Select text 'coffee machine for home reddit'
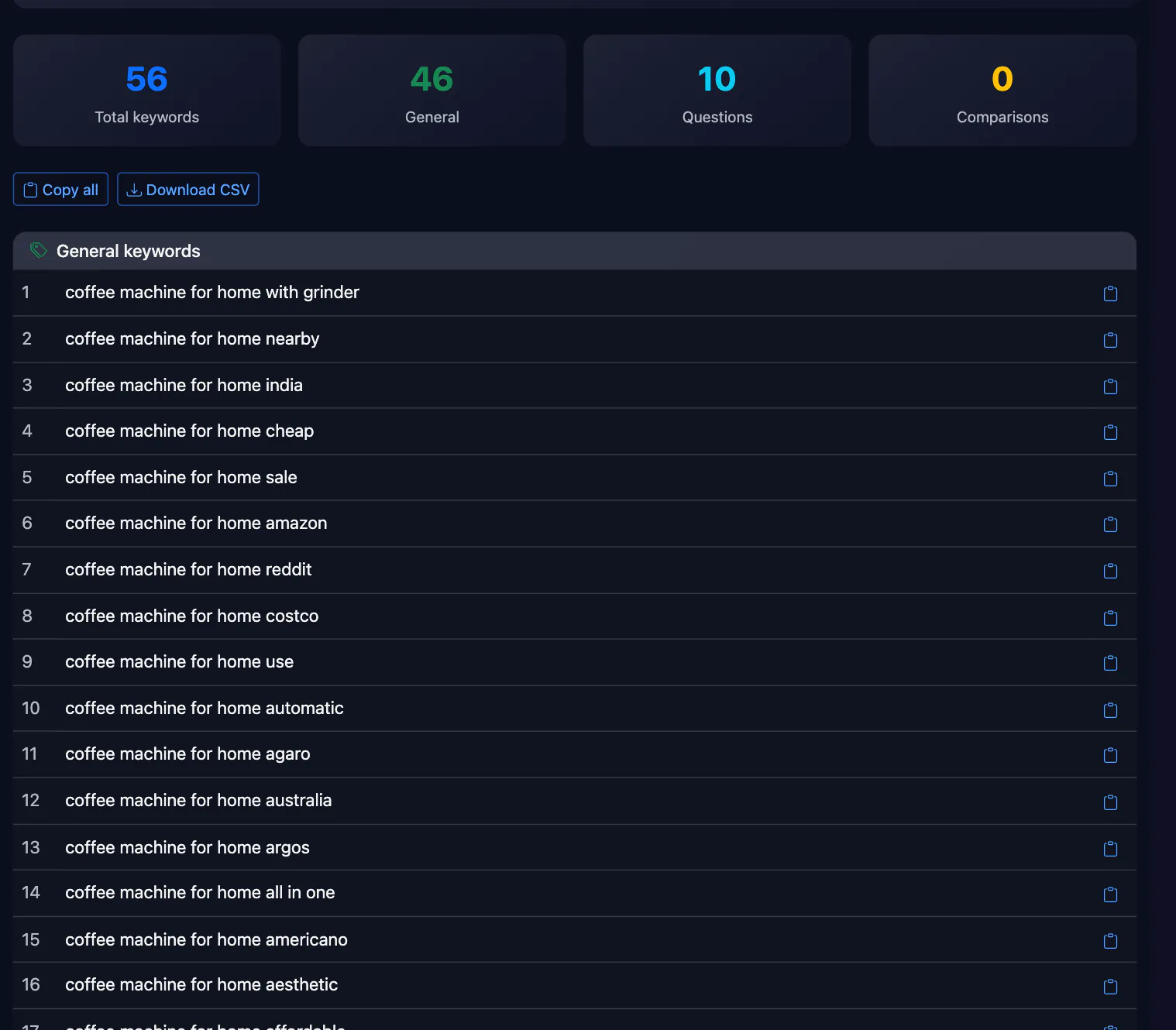Viewport: 1176px width, 1030px height. coord(188,570)
